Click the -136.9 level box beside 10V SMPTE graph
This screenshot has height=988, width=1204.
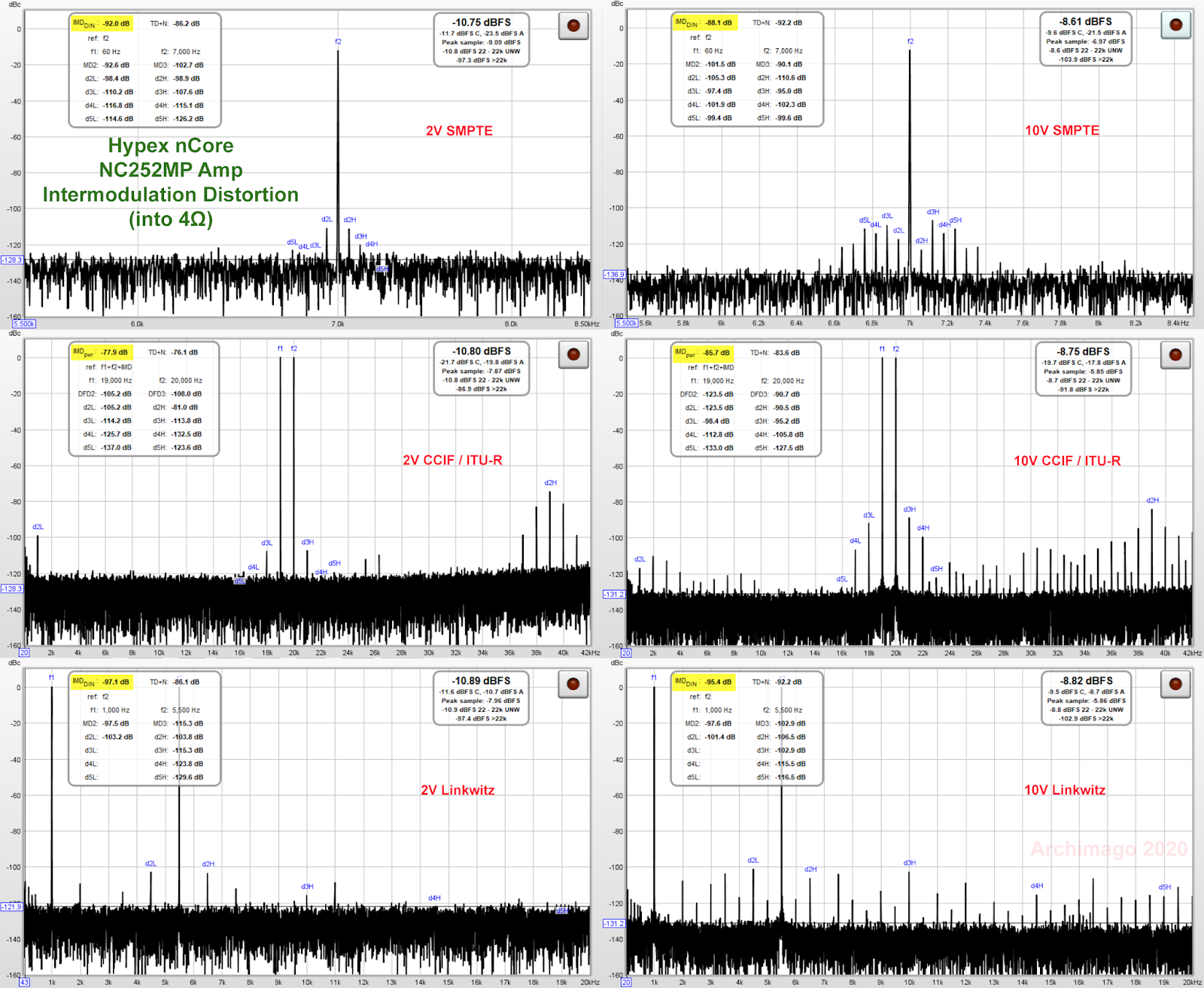pyautogui.click(x=614, y=275)
